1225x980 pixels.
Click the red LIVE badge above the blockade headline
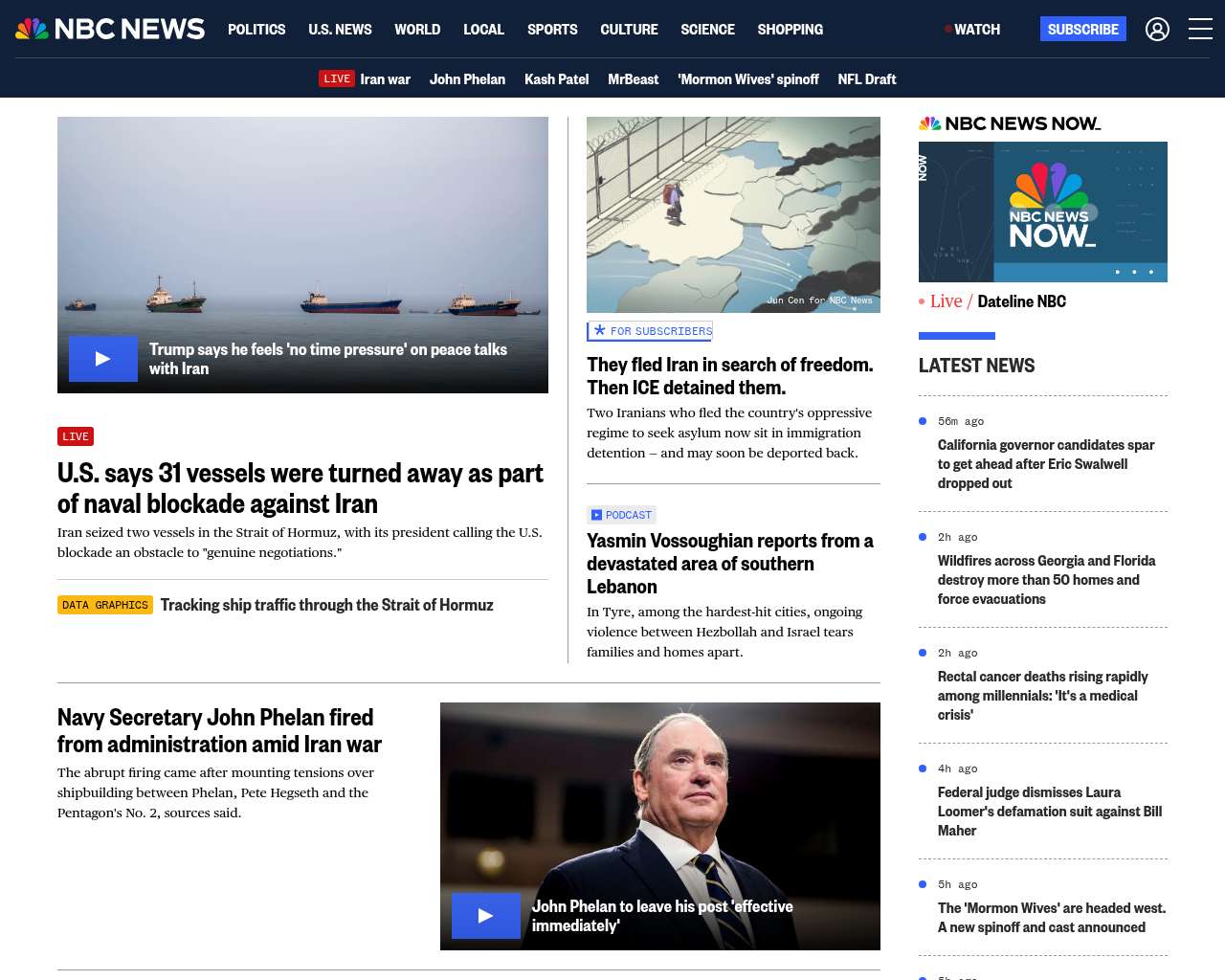pos(76,436)
